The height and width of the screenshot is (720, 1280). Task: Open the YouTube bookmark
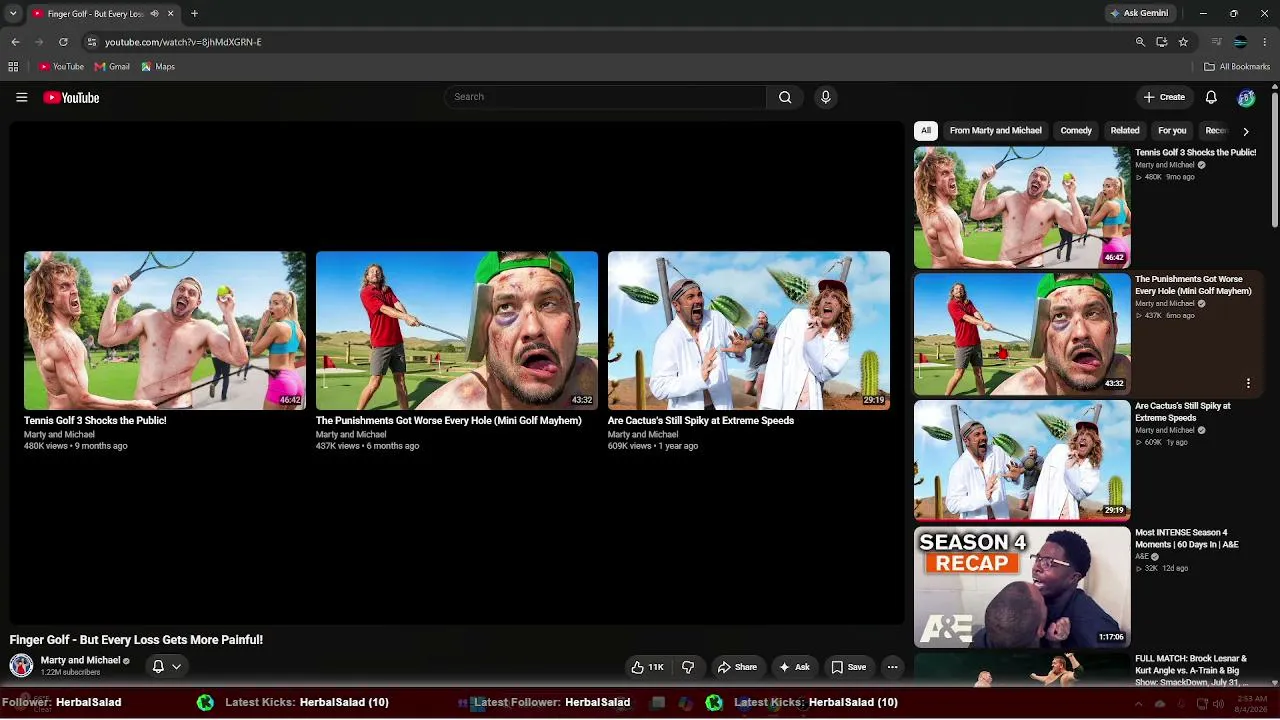[61, 67]
